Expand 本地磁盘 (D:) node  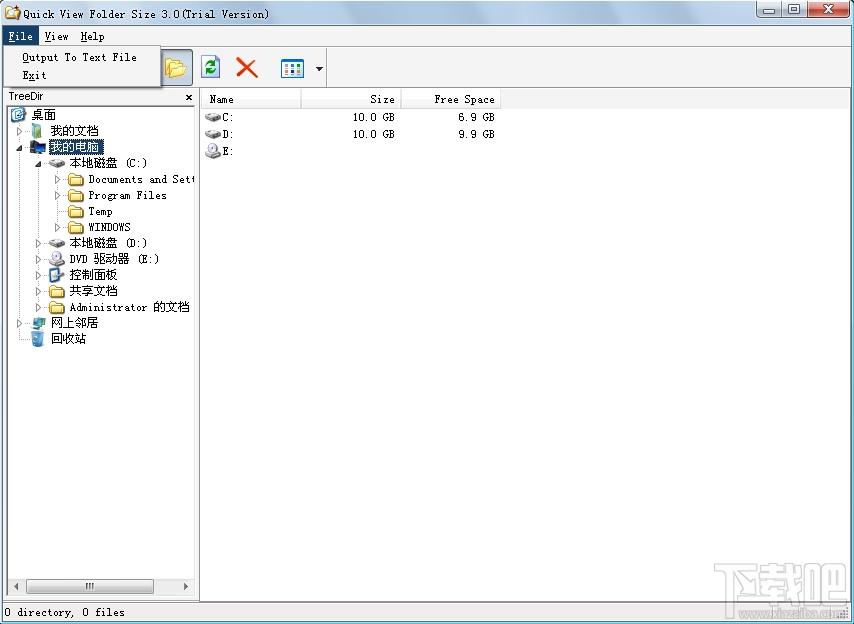click(x=38, y=243)
